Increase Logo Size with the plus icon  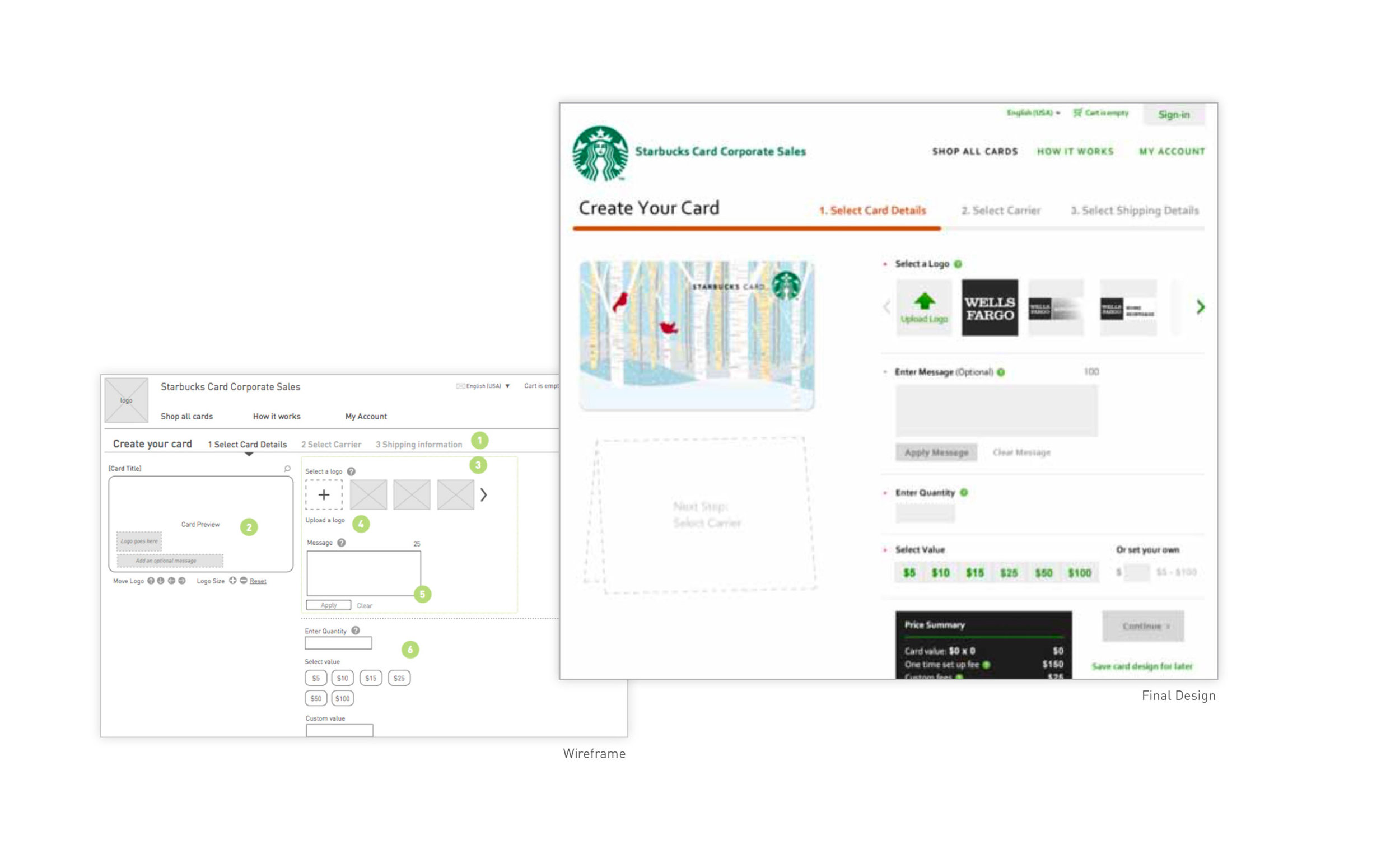(x=233, y=581)
